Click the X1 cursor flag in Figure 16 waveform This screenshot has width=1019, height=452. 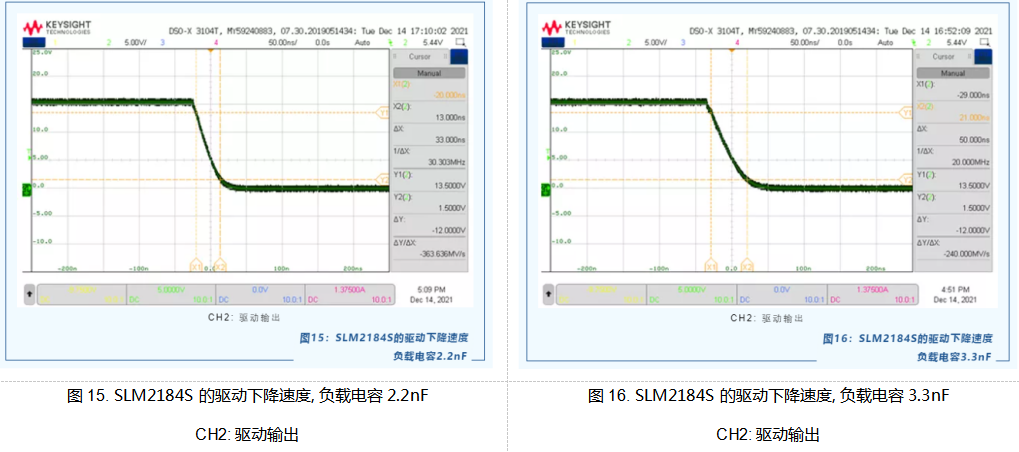pos(711,266)
